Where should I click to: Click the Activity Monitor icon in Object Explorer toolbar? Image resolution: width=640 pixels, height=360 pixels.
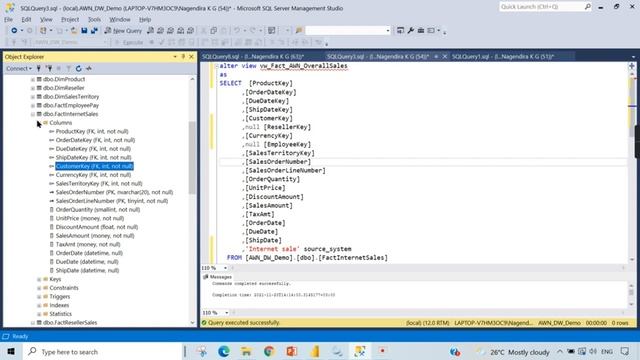[89, 69]
